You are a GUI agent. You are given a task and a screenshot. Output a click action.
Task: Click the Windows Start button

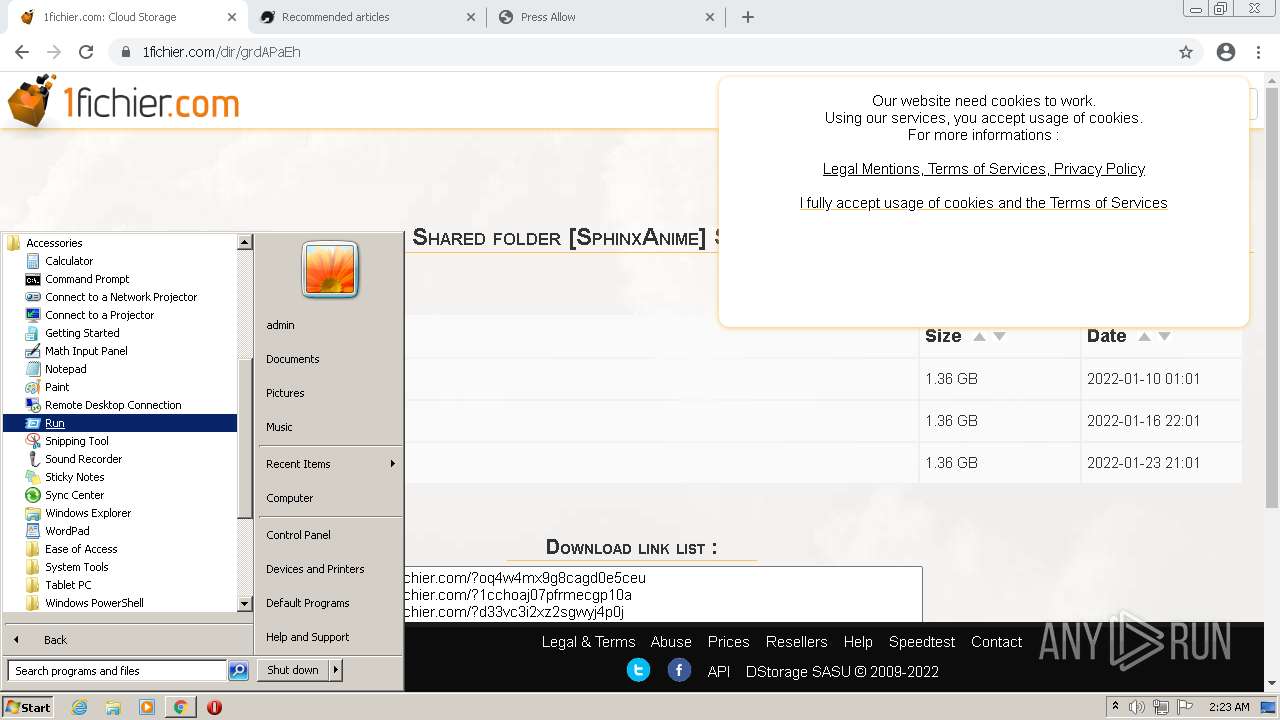point(28,707)
